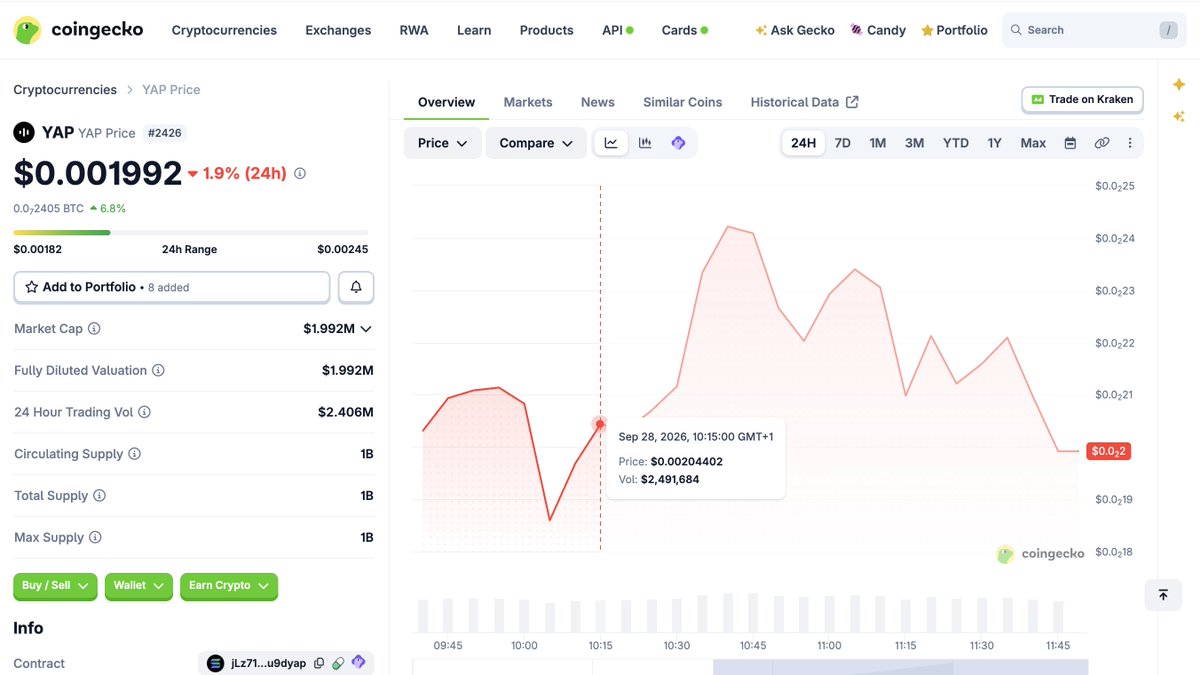Screen dimensions: 1200x675
Task: Select the YTD time range
Action: pyautogui.click(x=956, y=143)
